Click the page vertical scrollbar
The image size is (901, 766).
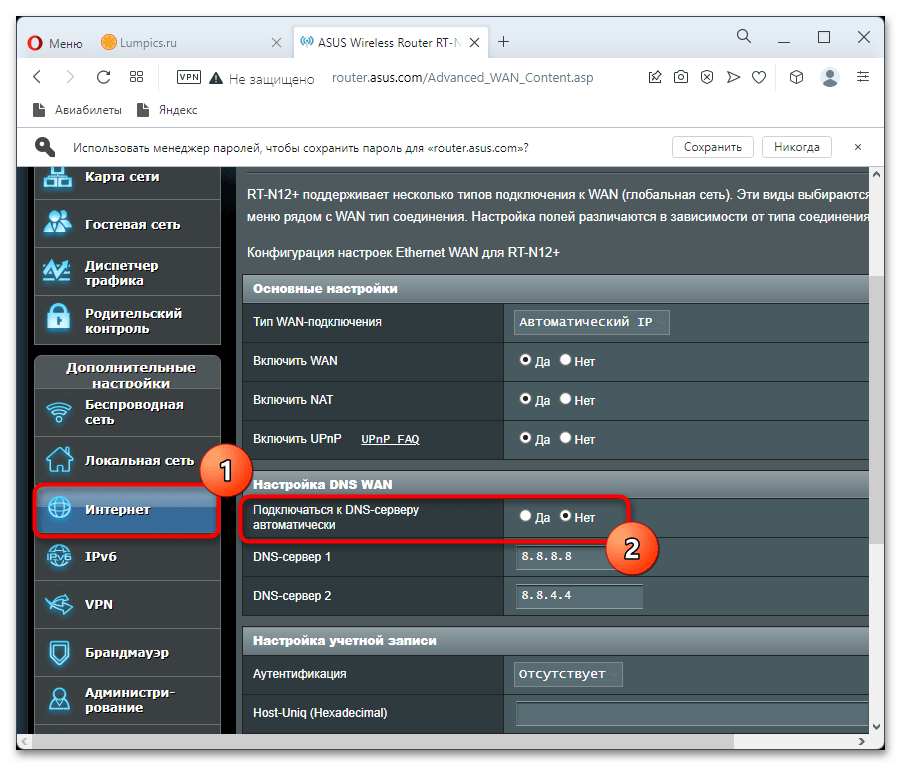tap(874, 400)
